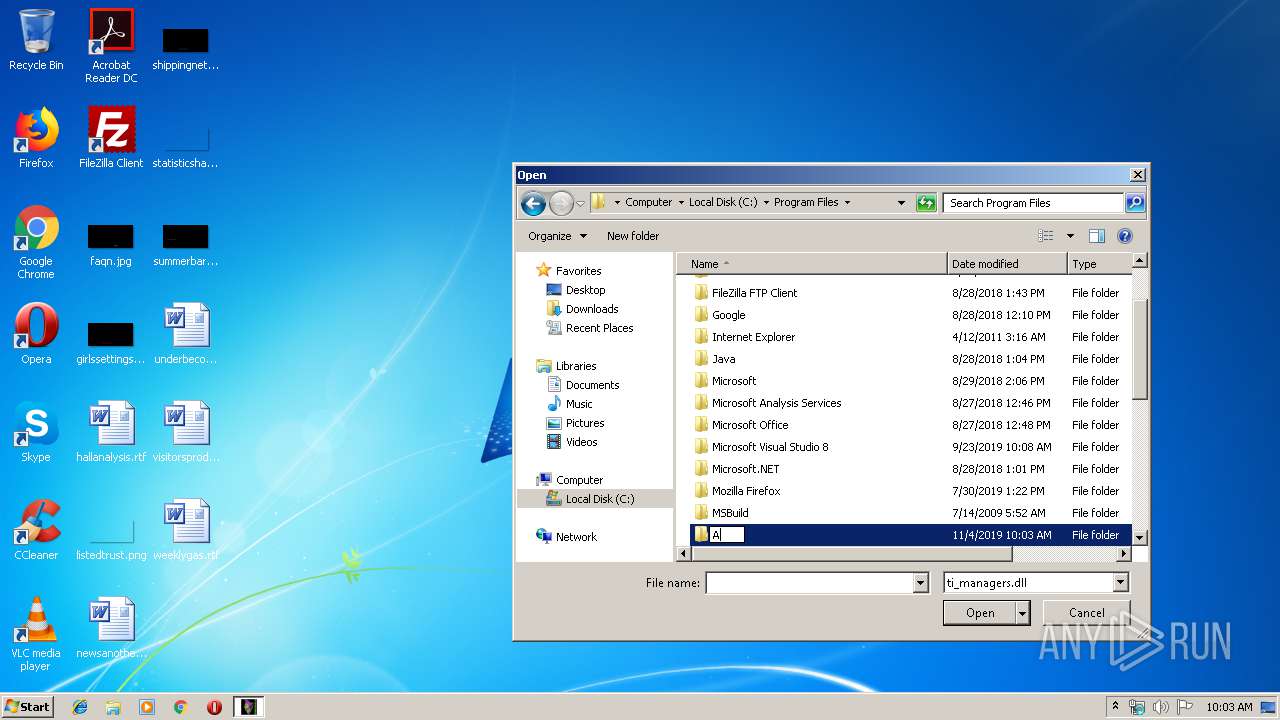The image size is (1280, 720).
Task: Select Desktop in the navigation pane
Action: 585,290
